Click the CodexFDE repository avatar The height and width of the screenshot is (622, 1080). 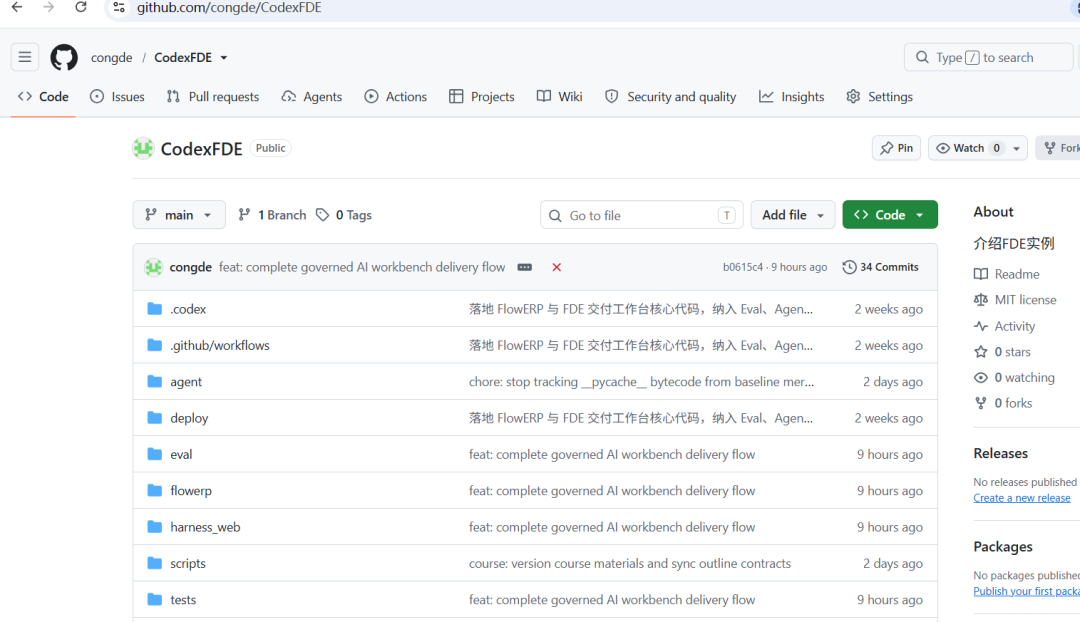(x=143, y=148)
